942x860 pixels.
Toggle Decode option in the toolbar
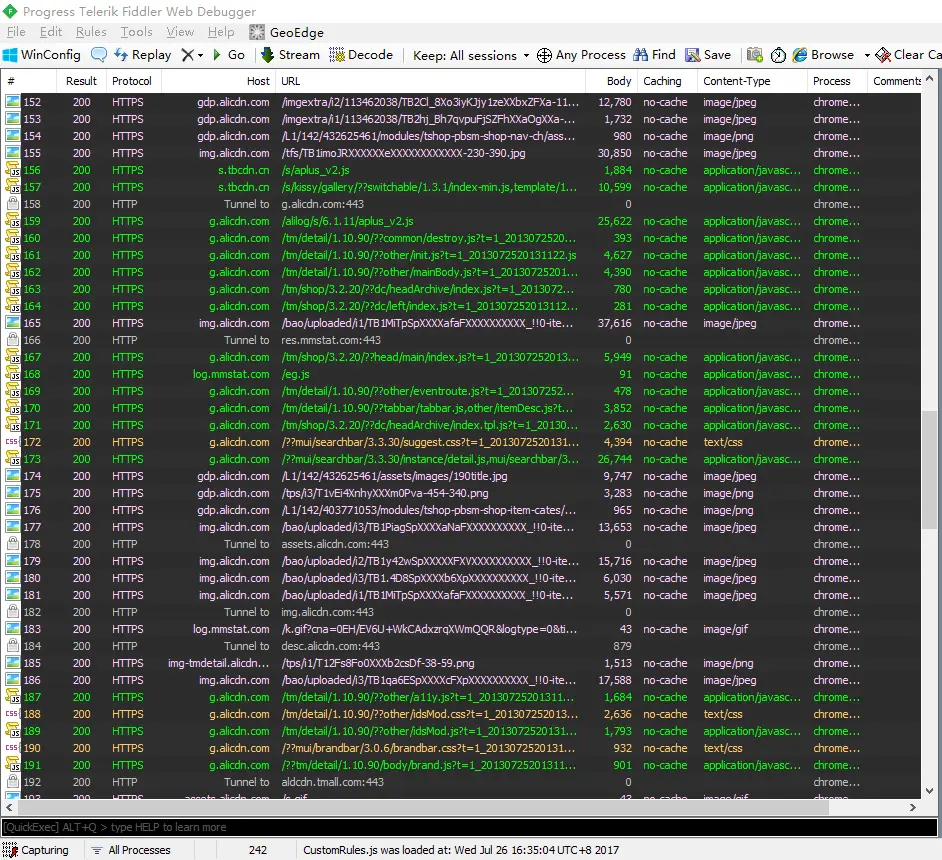(x=361, y=55)
